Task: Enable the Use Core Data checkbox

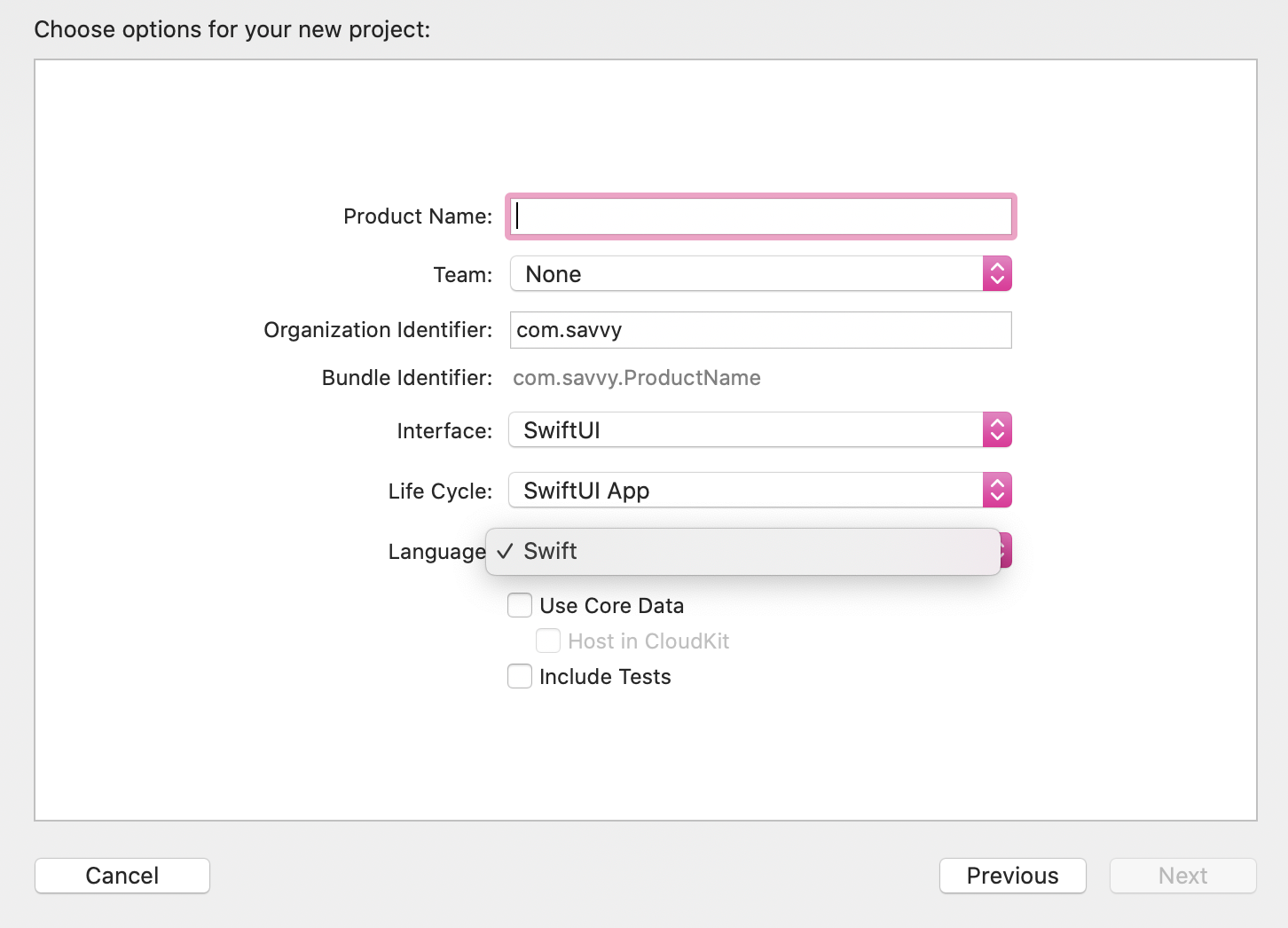Action: point(520,606)
